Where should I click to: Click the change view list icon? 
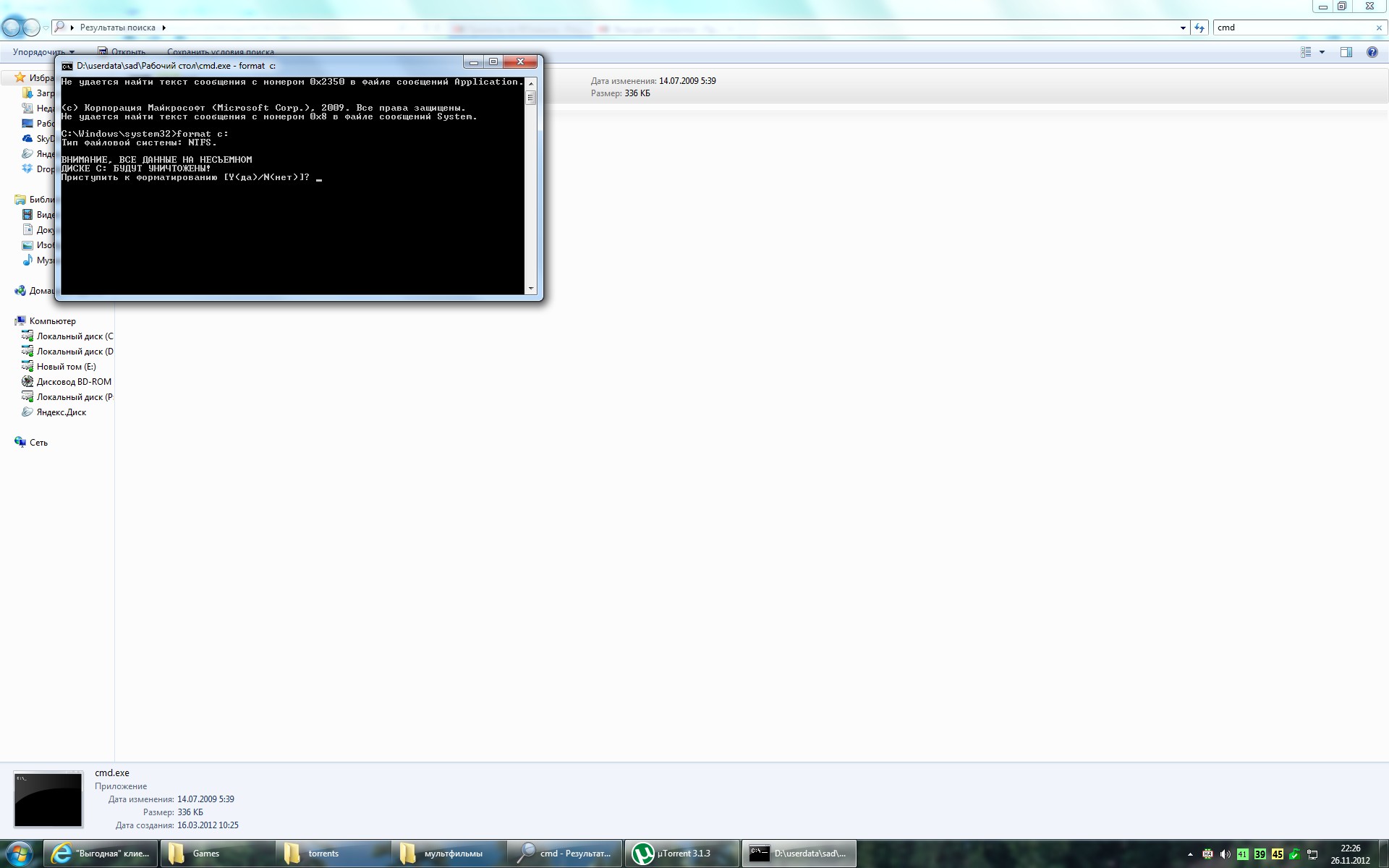coord(1306,52)
